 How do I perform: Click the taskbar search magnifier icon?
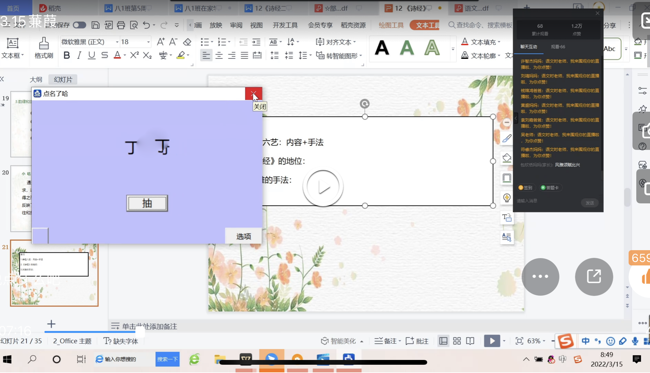[x=32, y=359]
